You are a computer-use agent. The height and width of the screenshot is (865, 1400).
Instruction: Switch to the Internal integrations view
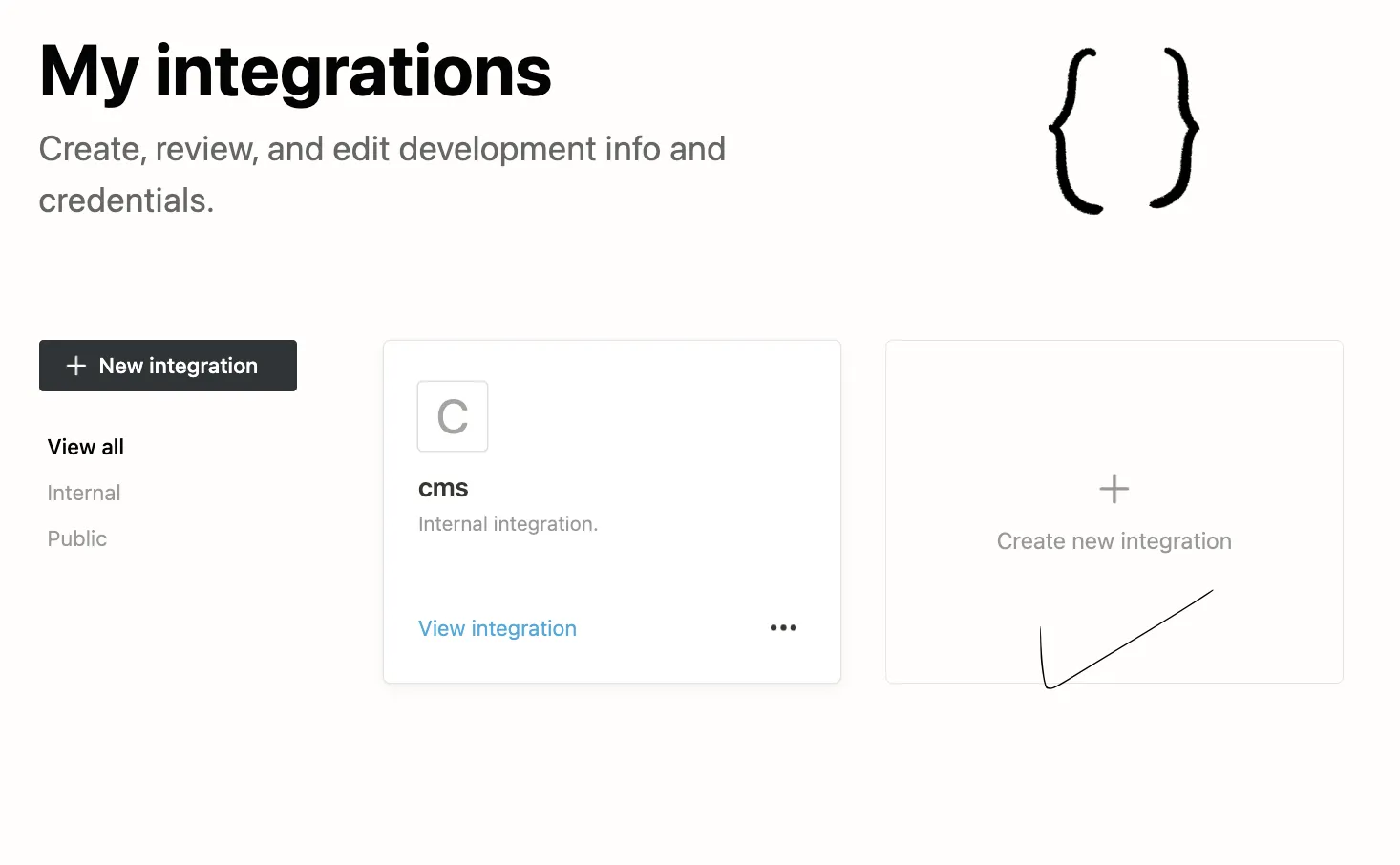point(83,493)
